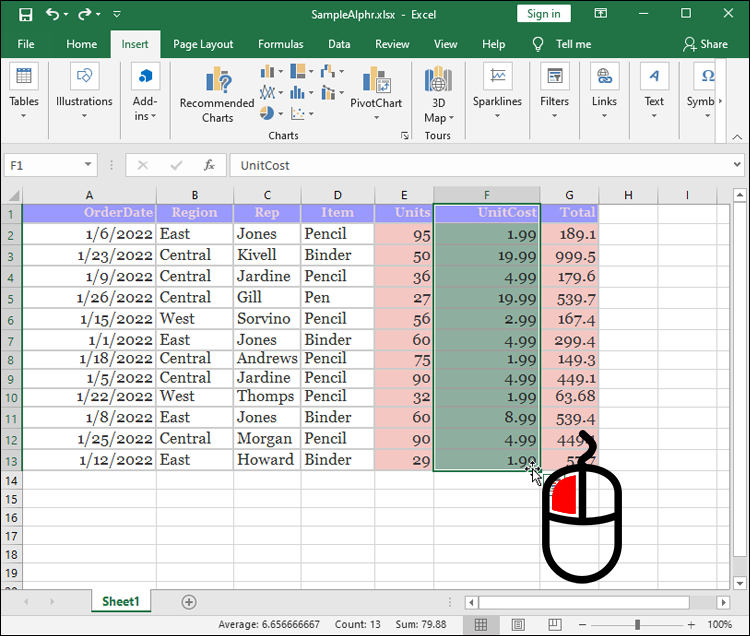750x636 pixels.
Task: Switch to the View tab
Action: click(445, 44)
